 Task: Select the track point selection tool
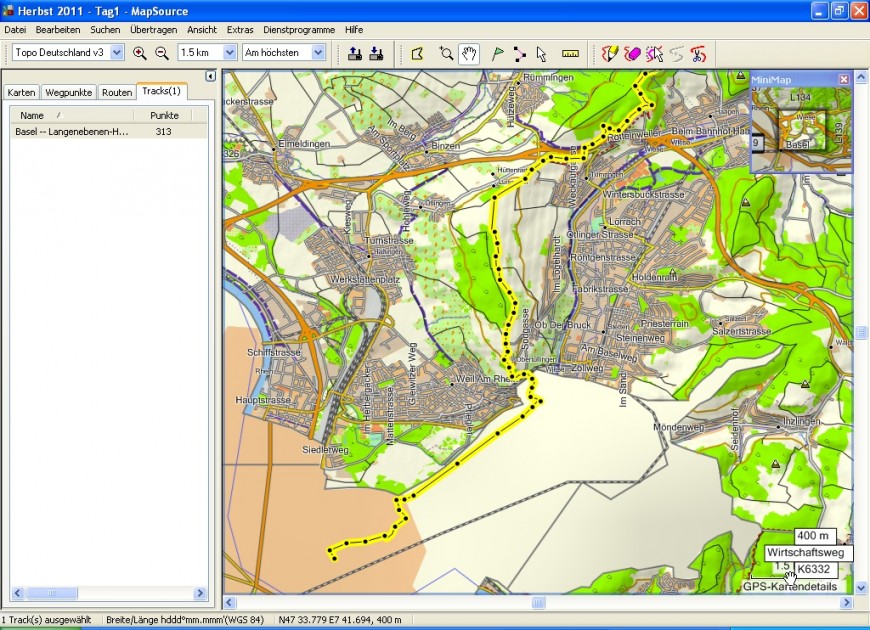click(x=655, y=53)
